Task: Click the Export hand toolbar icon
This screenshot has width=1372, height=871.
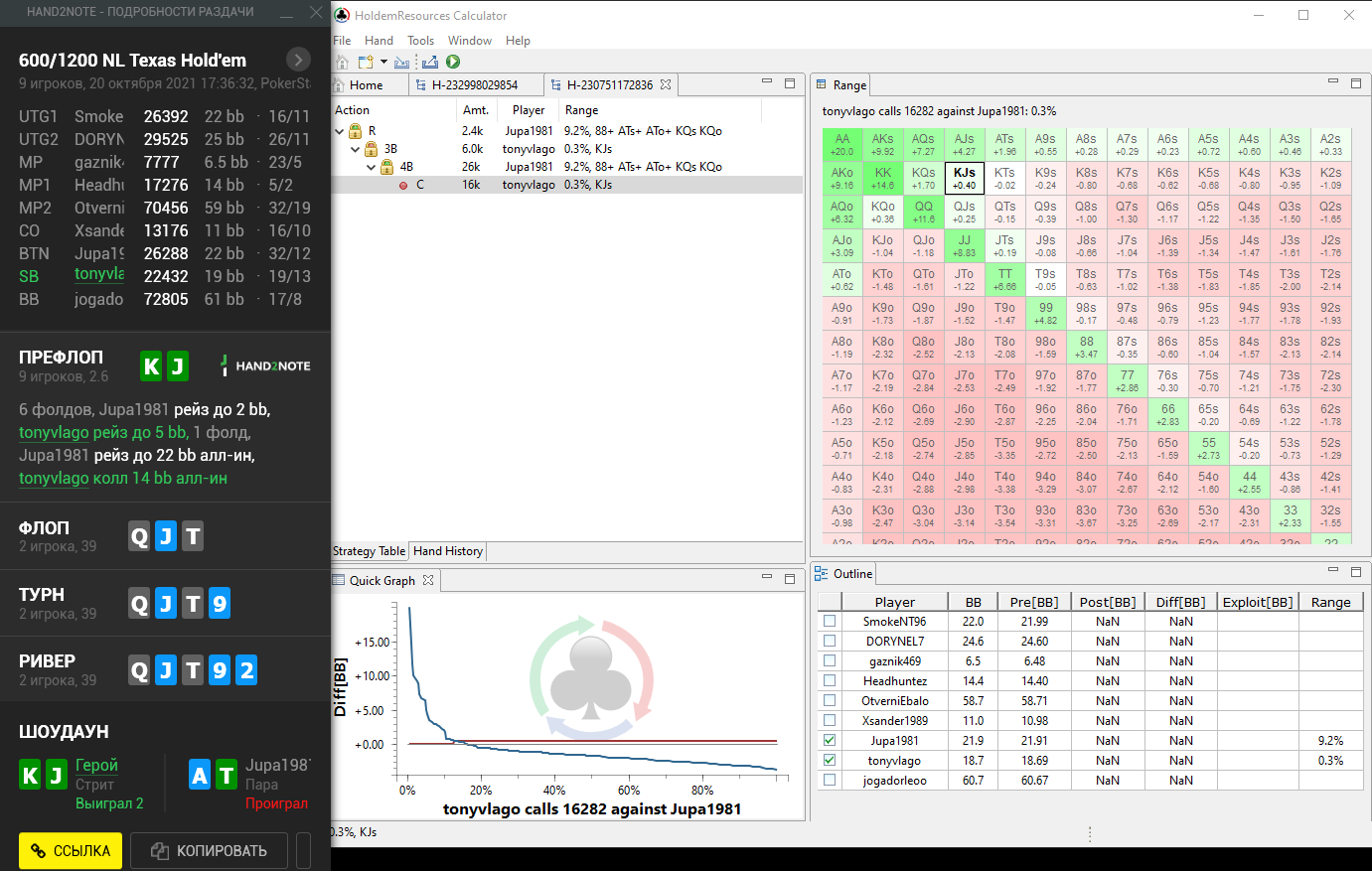Action: pos(430,62)
